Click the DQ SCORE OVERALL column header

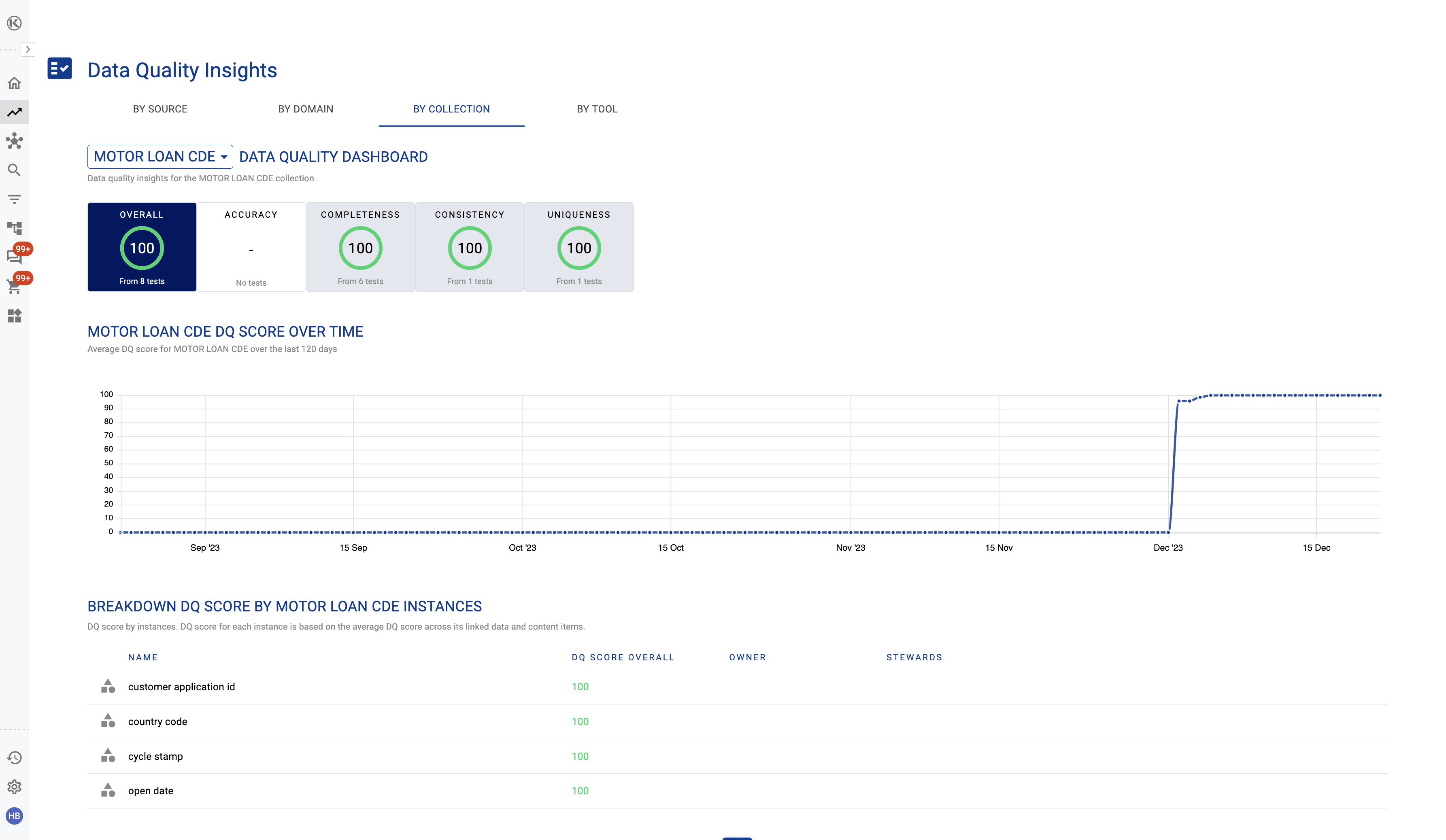pos(623,657)
